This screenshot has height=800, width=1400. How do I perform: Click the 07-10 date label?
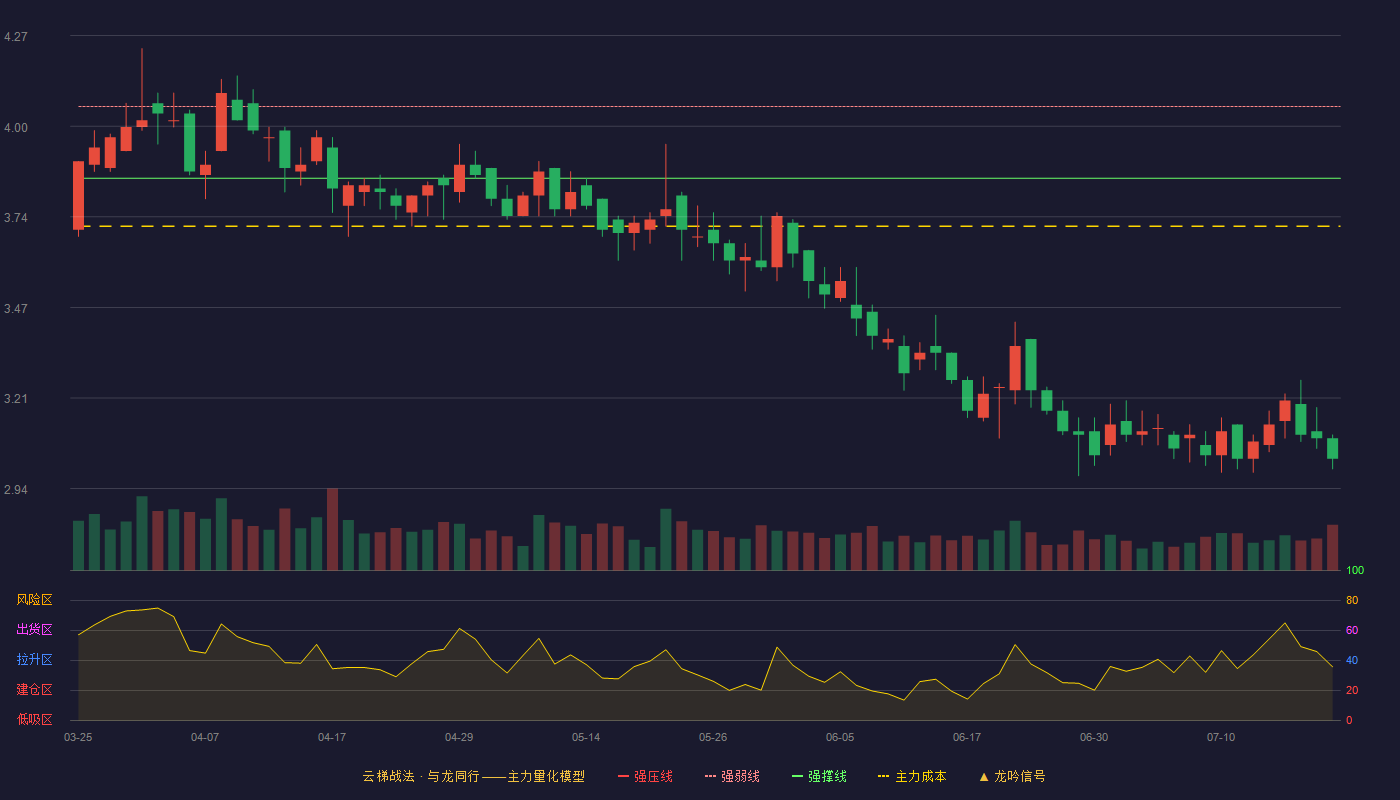1221,737
